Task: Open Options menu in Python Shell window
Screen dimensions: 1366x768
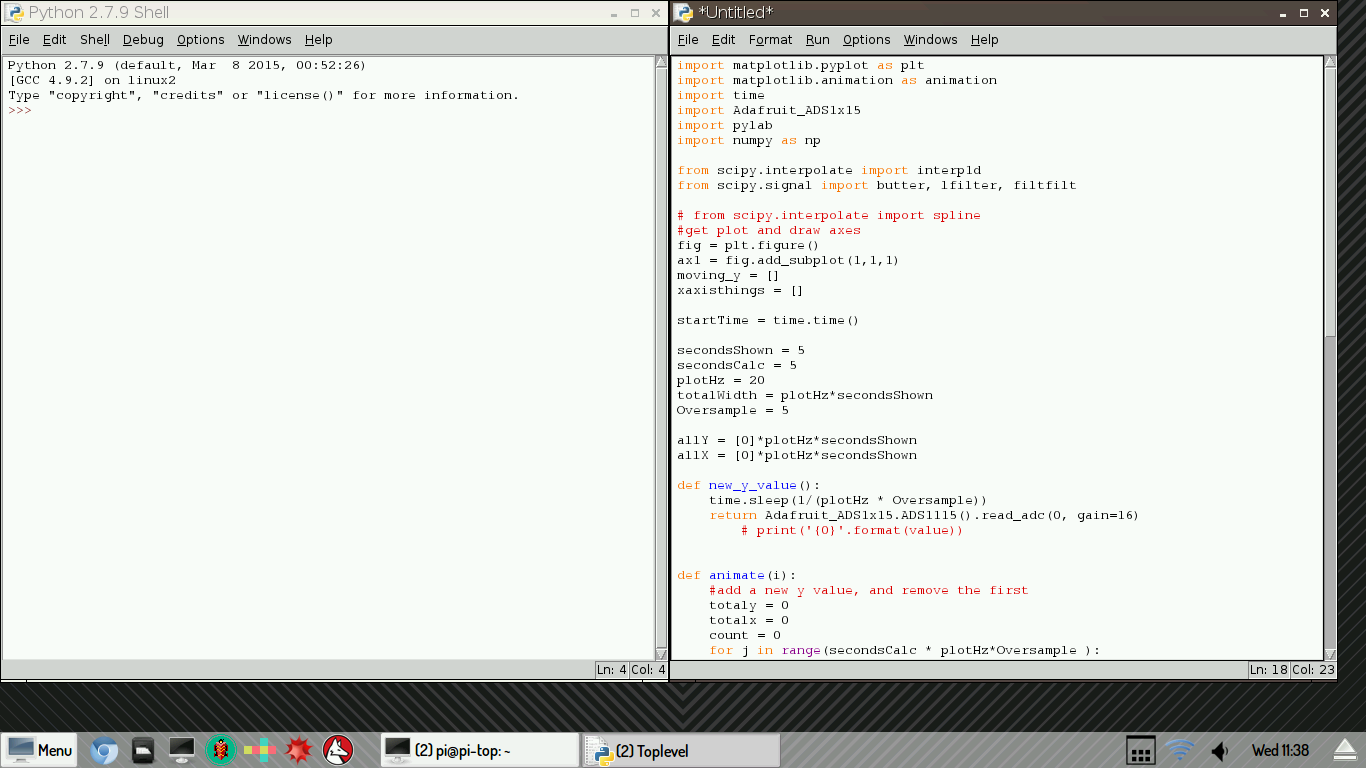Action: coord(201,40)
